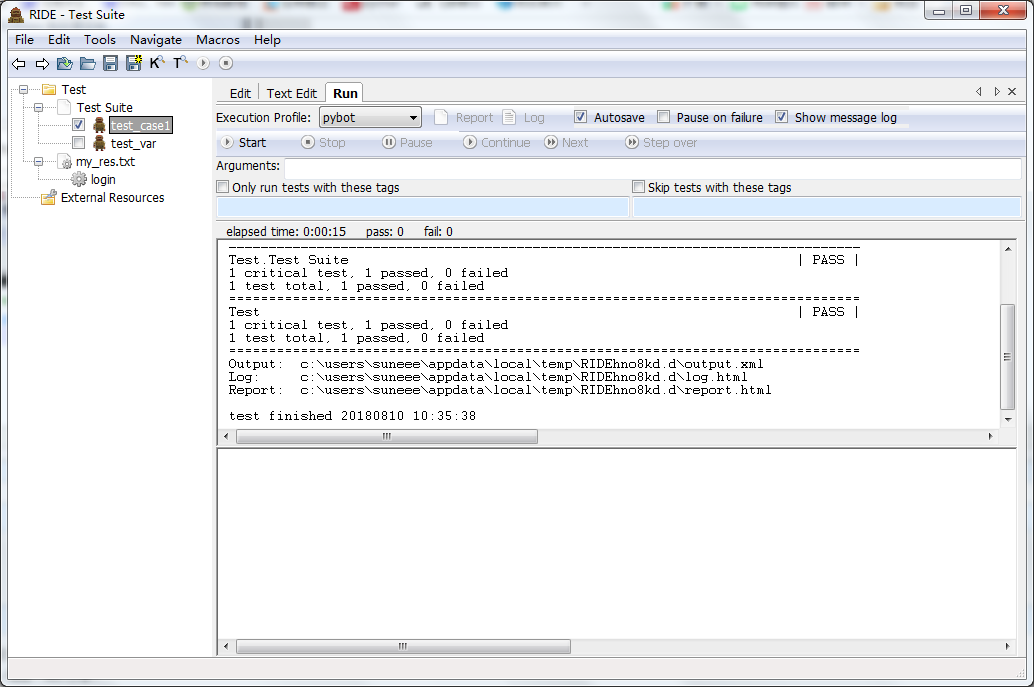The image size is (1034, 687).
Task: Disable the Autosave option
Action: pos(581,117)
